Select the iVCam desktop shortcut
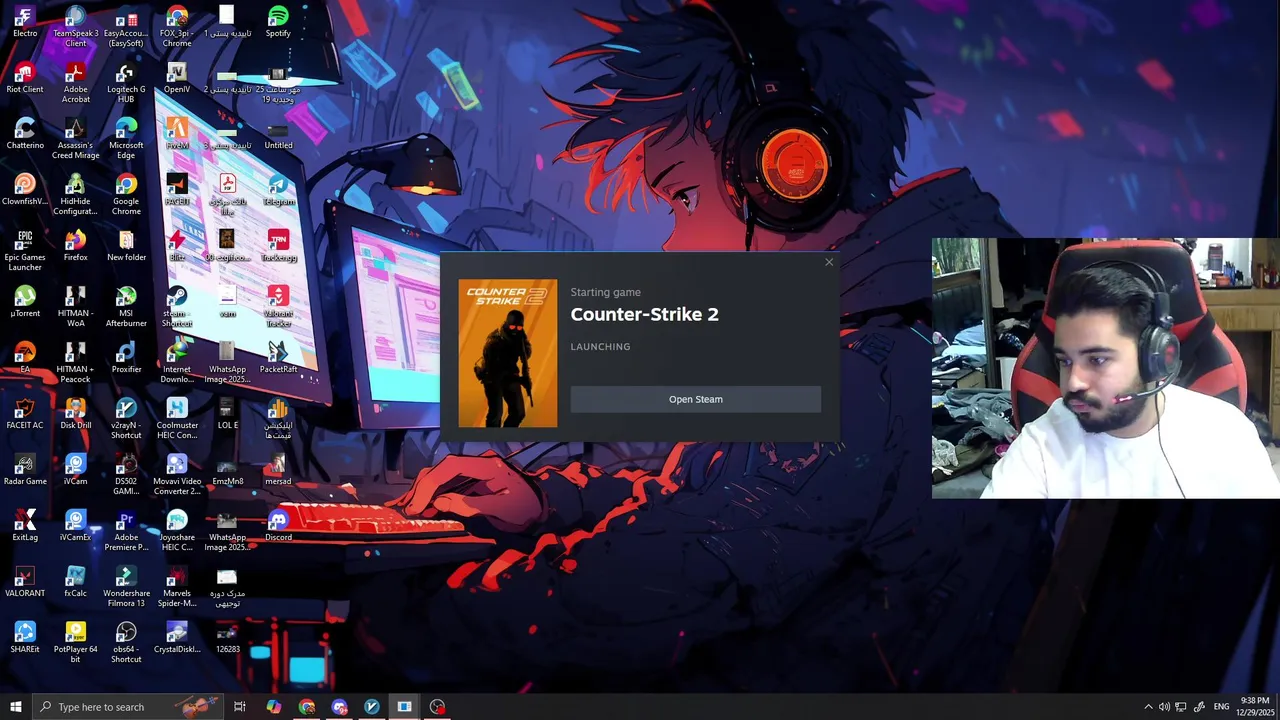 click(x=75, y=470)
